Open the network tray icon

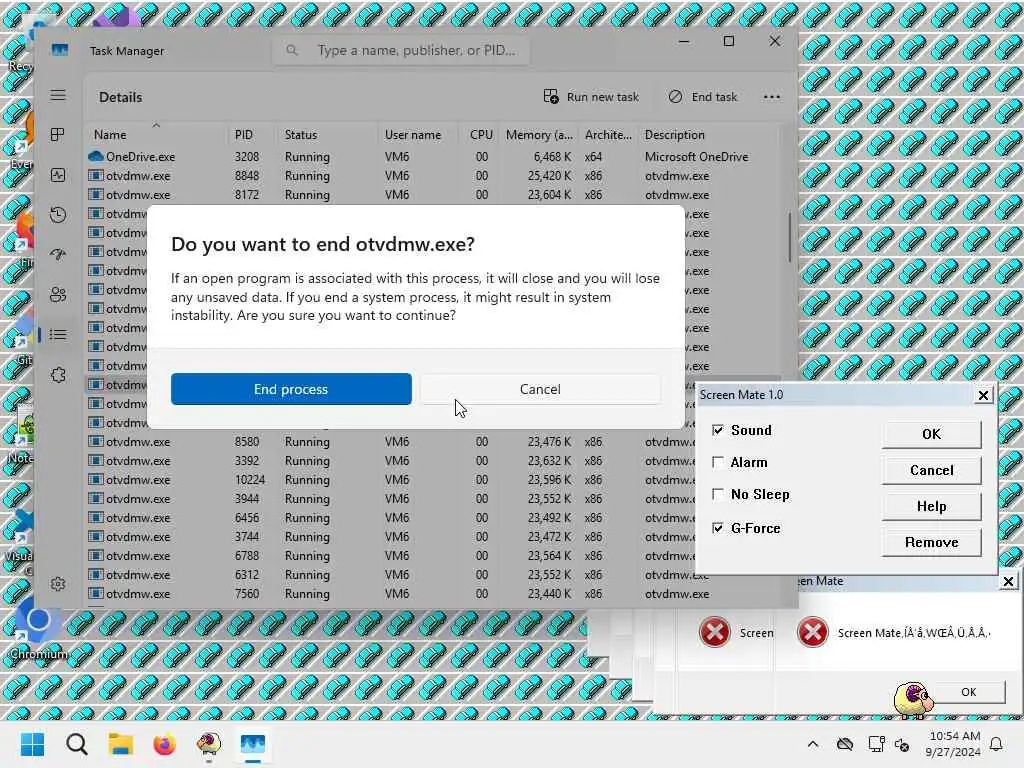pyautogui.click(x=876, y=744)
